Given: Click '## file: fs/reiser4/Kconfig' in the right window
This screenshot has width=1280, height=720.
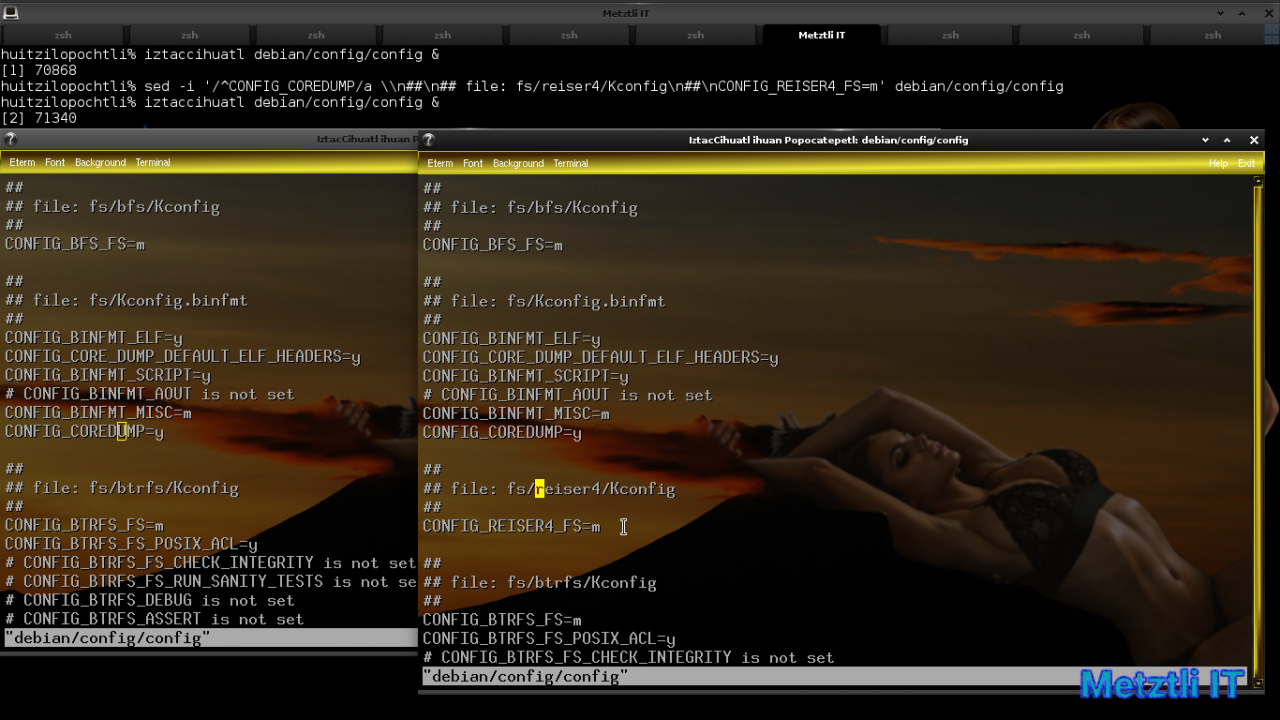Looking at the screenshot, I should (x=549, y=488).
